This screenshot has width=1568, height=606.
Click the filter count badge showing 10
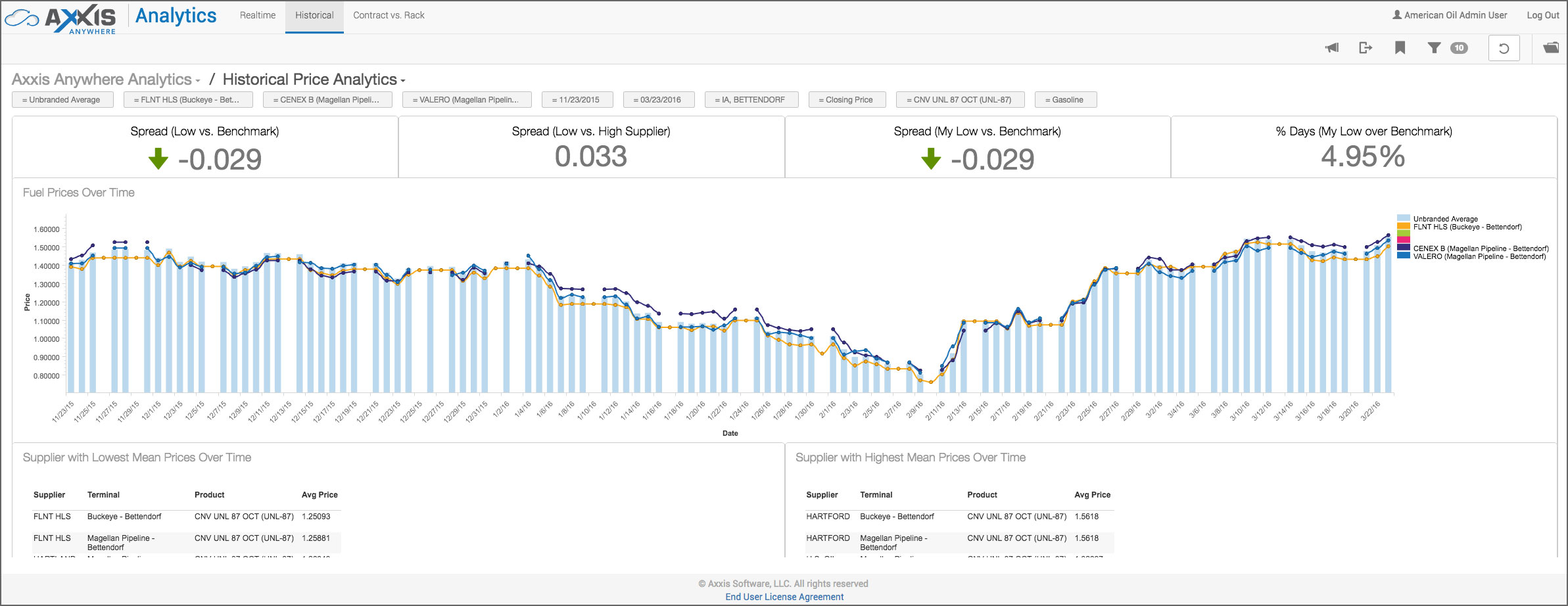click(x=1459, y=47)
